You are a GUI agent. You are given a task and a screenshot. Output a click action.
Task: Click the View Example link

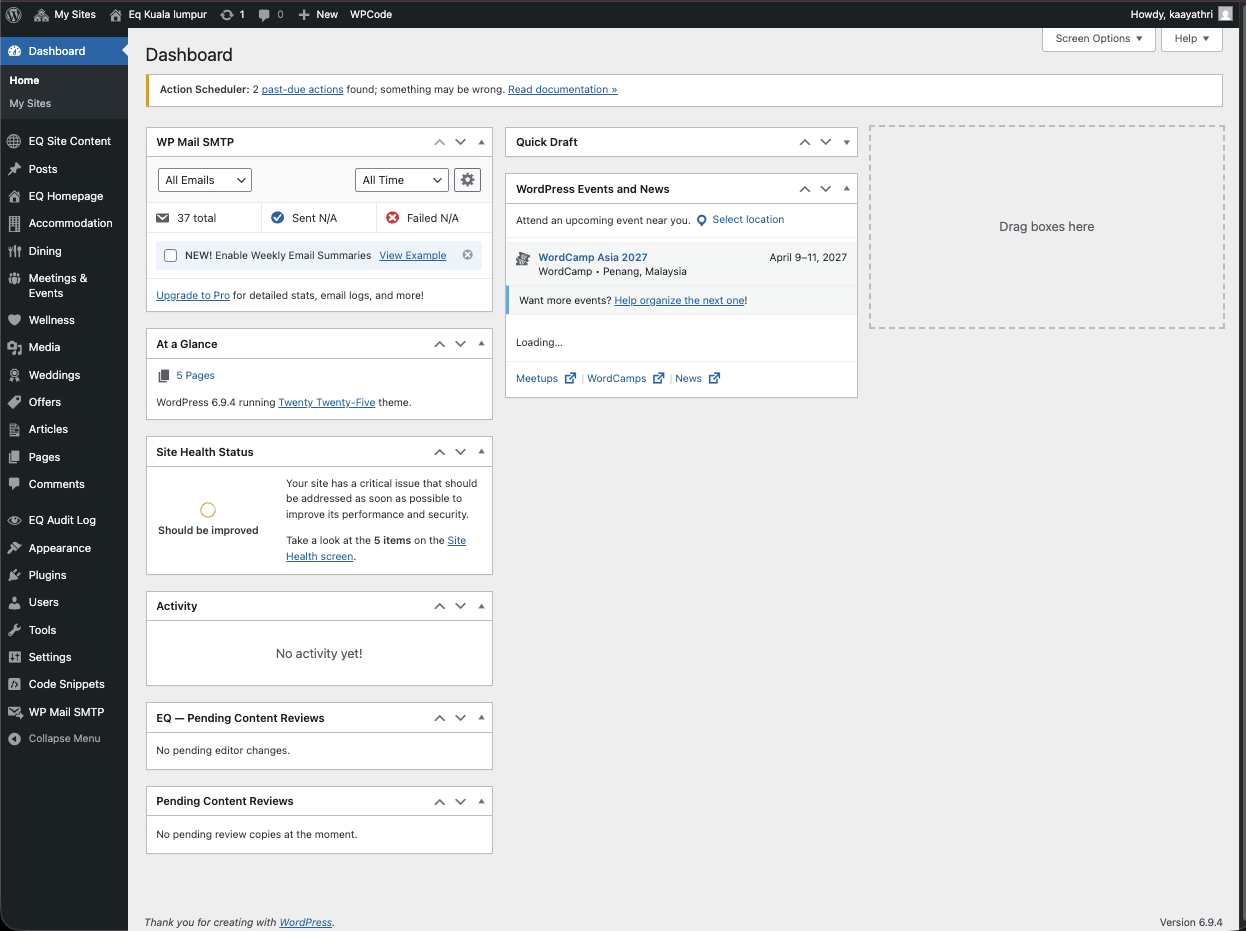(x=413, y=255)
